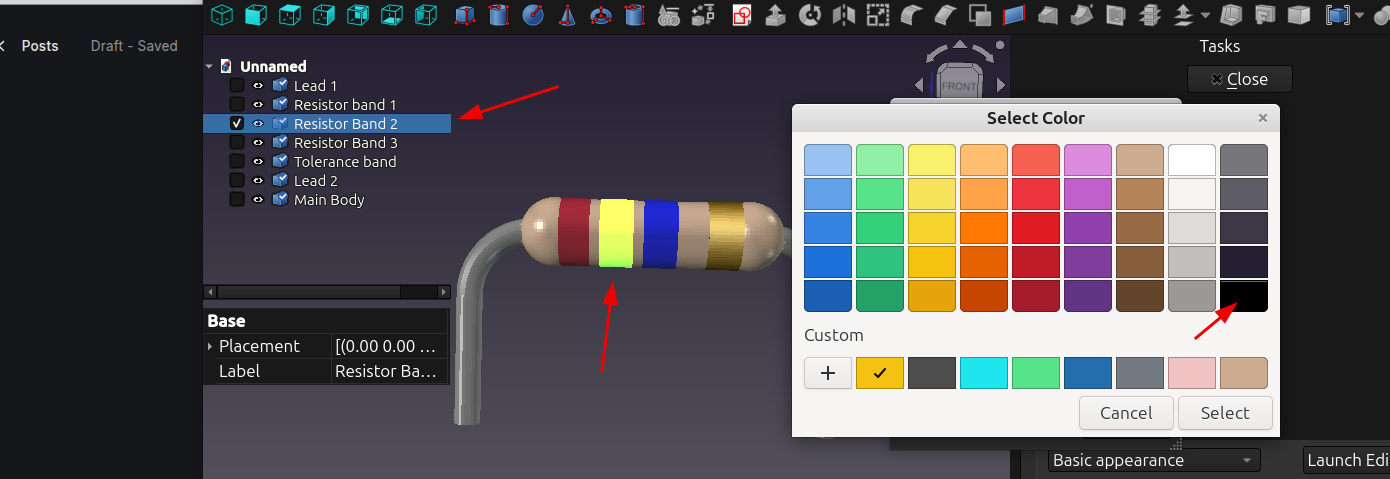Pick the white color swatch
The height and width of the screenshot is (479, 1390).
coord(1192,160)
